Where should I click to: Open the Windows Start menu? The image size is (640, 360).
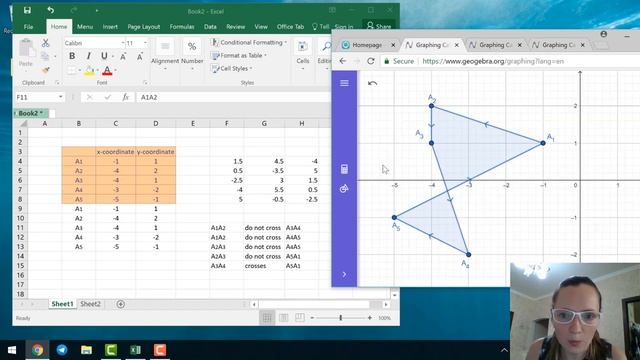point(12,350)
